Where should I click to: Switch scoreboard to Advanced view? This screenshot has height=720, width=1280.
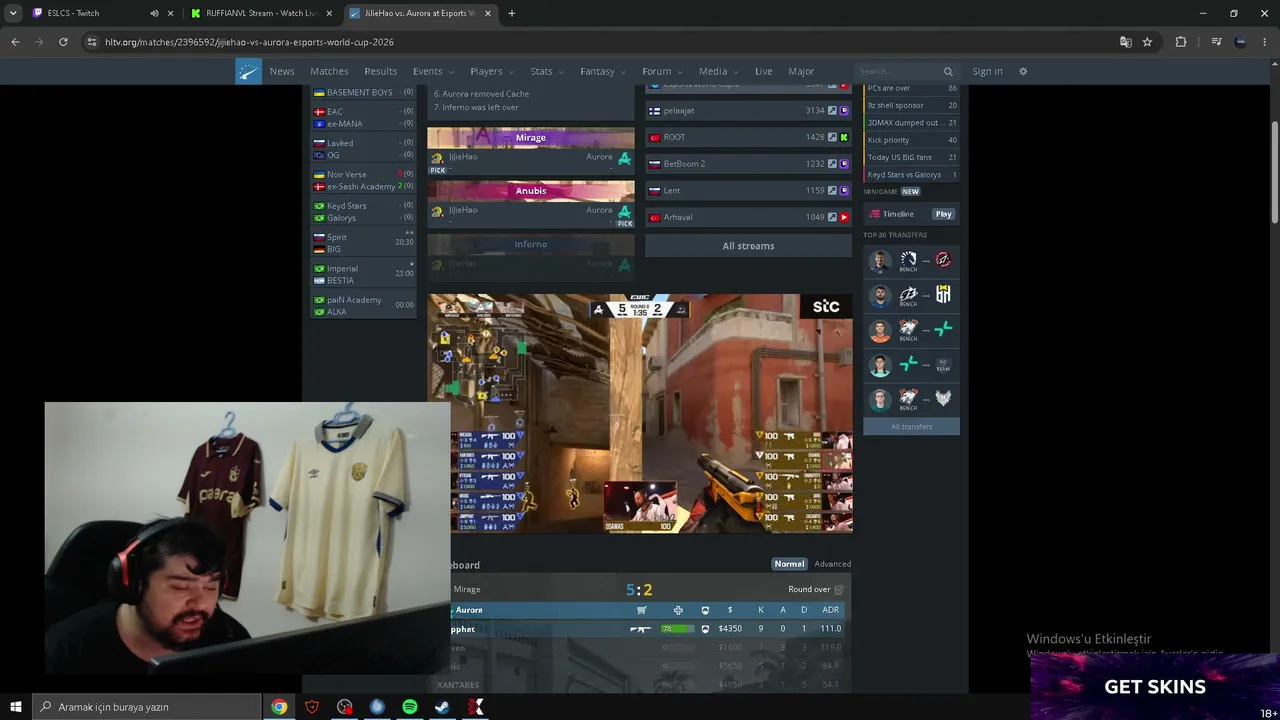(x=832, y=564)
